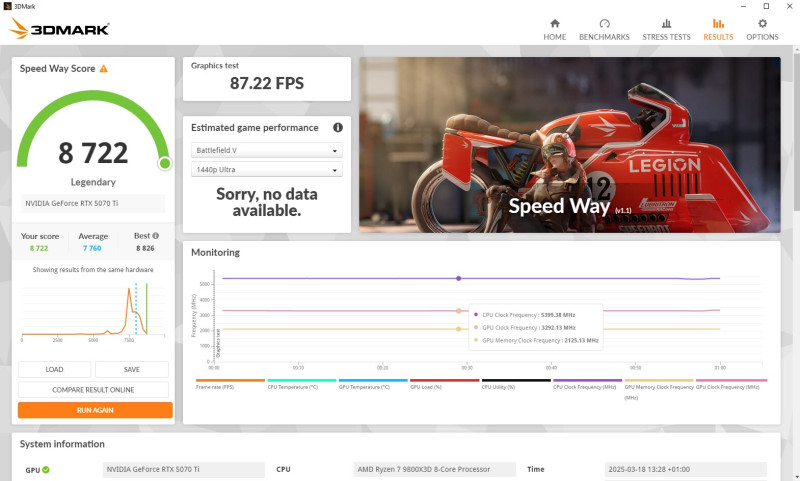Click Your score value 8 722
The height and width of the screenshot is (481, 800).
coord(39,248)
